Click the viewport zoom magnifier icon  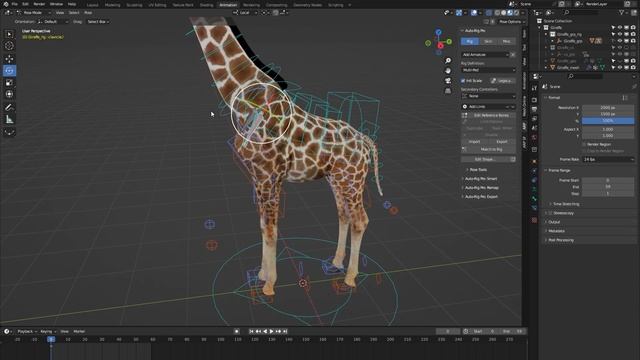[448, 60]
